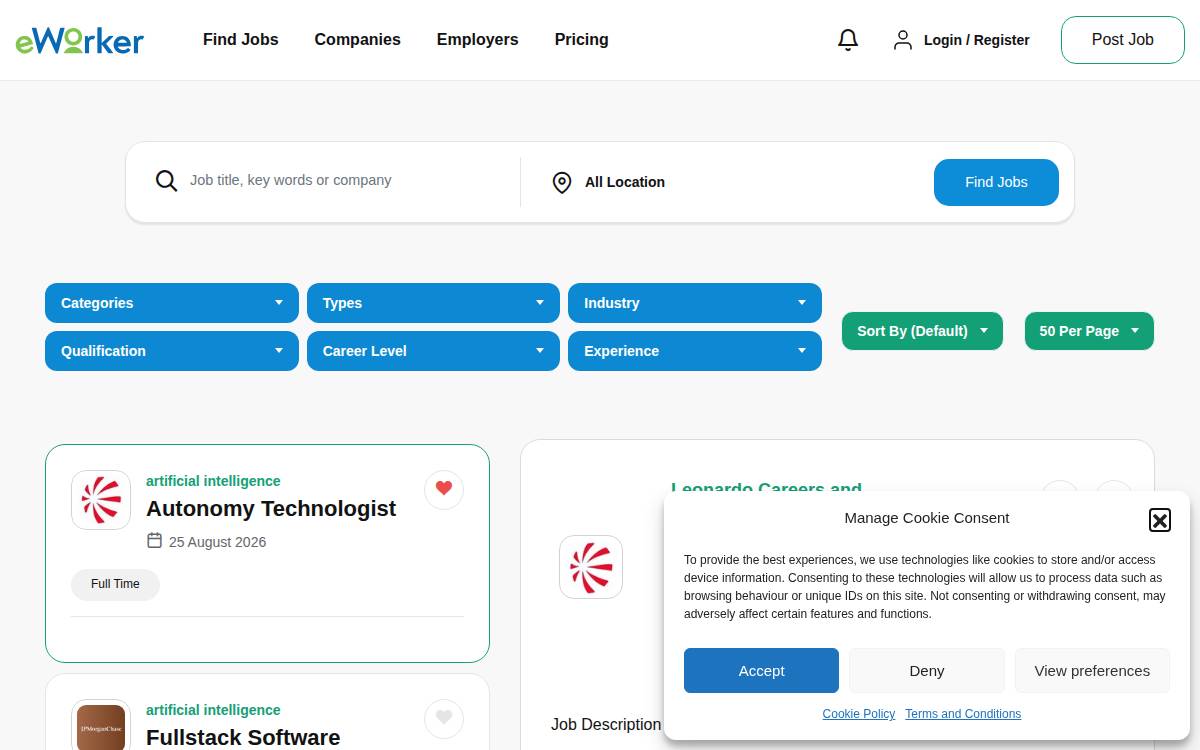Screen dimensions: 1200x750
Task: Open the 50 Per Page dropdown
Action: click(x=1089, y=331)
